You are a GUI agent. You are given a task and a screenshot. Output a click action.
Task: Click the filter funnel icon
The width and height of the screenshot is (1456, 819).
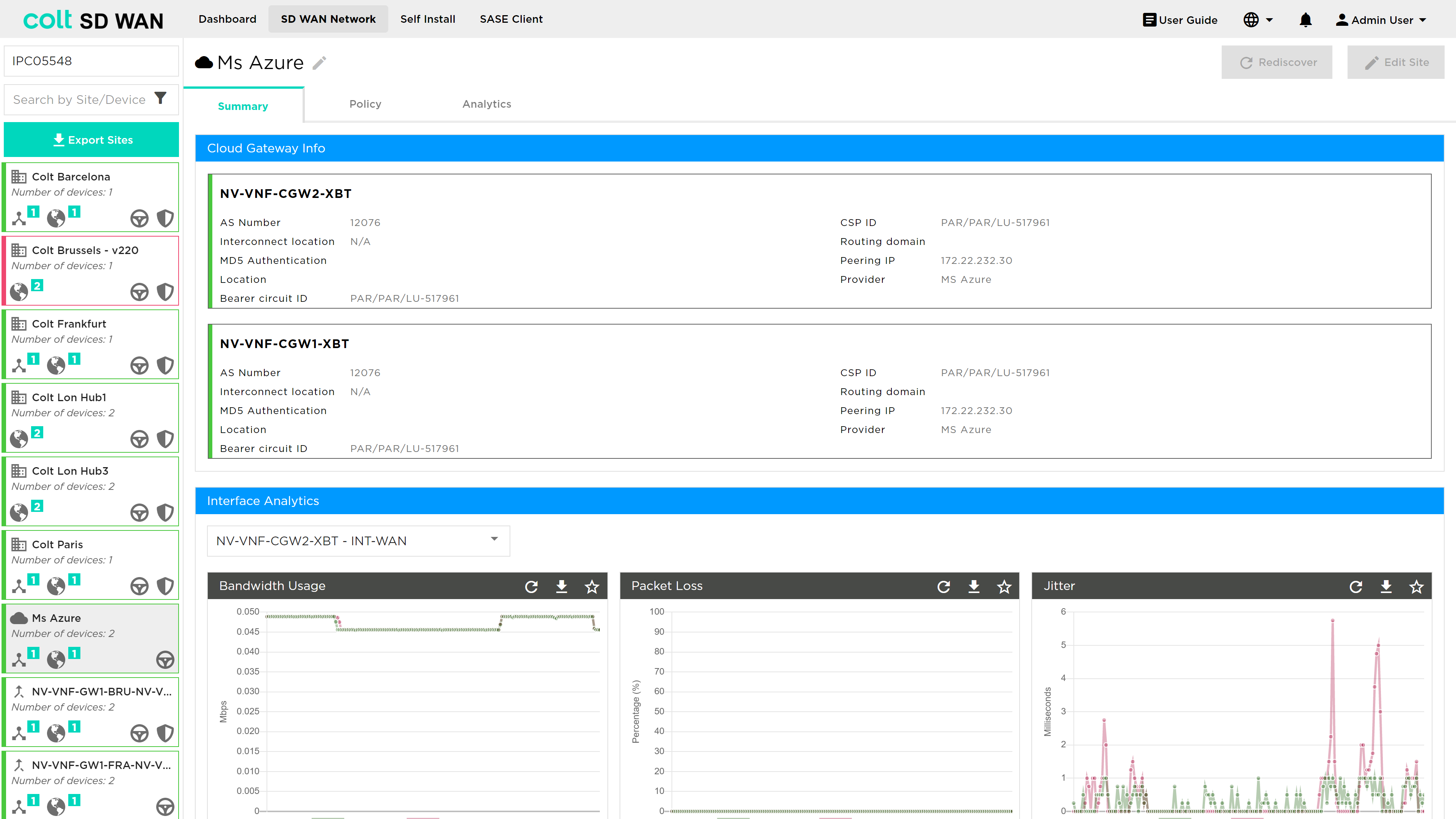160,98
